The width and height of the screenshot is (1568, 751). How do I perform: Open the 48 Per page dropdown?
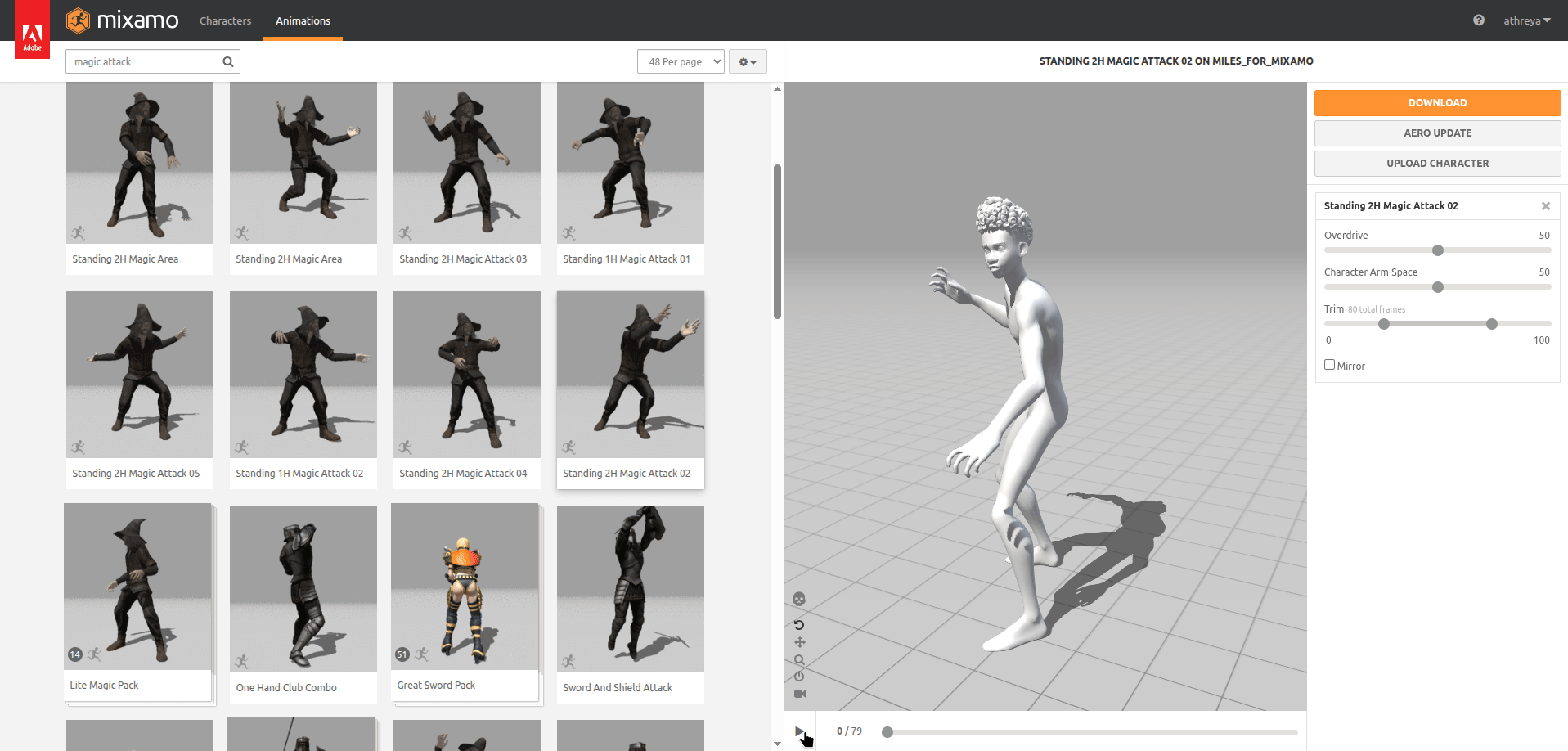pos(681,61)
